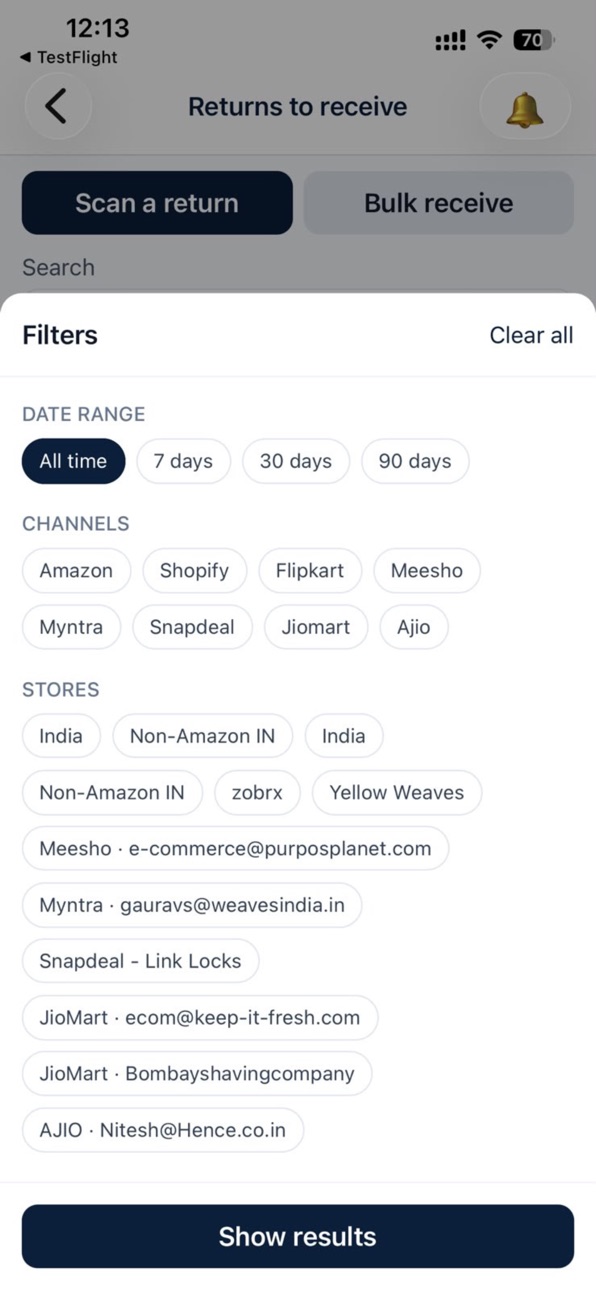Screen dimensions: 596x1290
Task: Filter by Myntra channel
Action: click(x=71, y=627)
